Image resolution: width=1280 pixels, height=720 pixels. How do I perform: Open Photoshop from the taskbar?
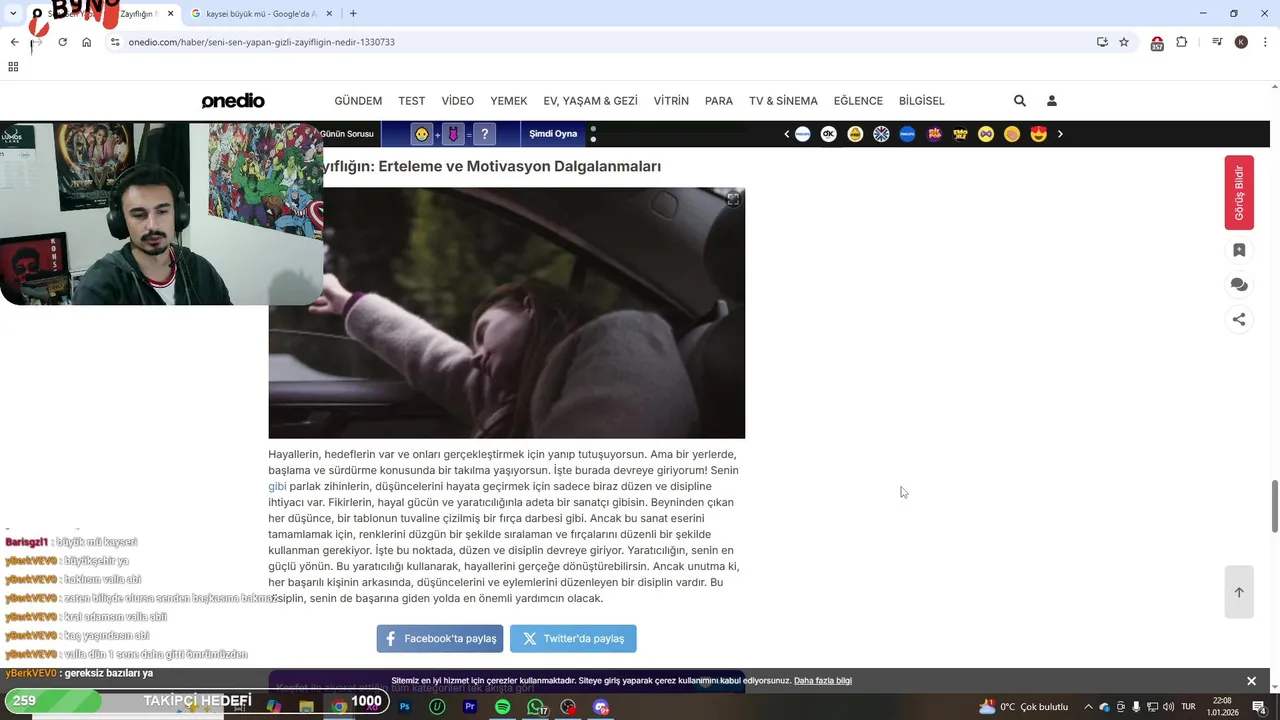pos(405,707)
